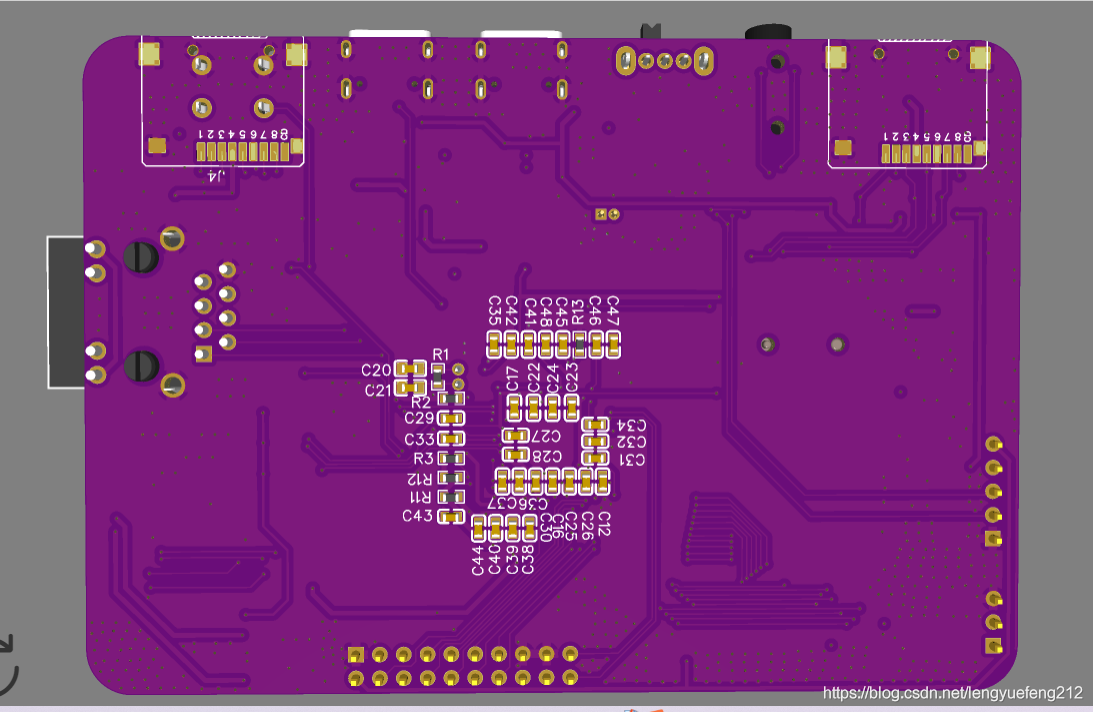
Task: Select the square pad of left eight-pin connector
Action: (204, 355)
